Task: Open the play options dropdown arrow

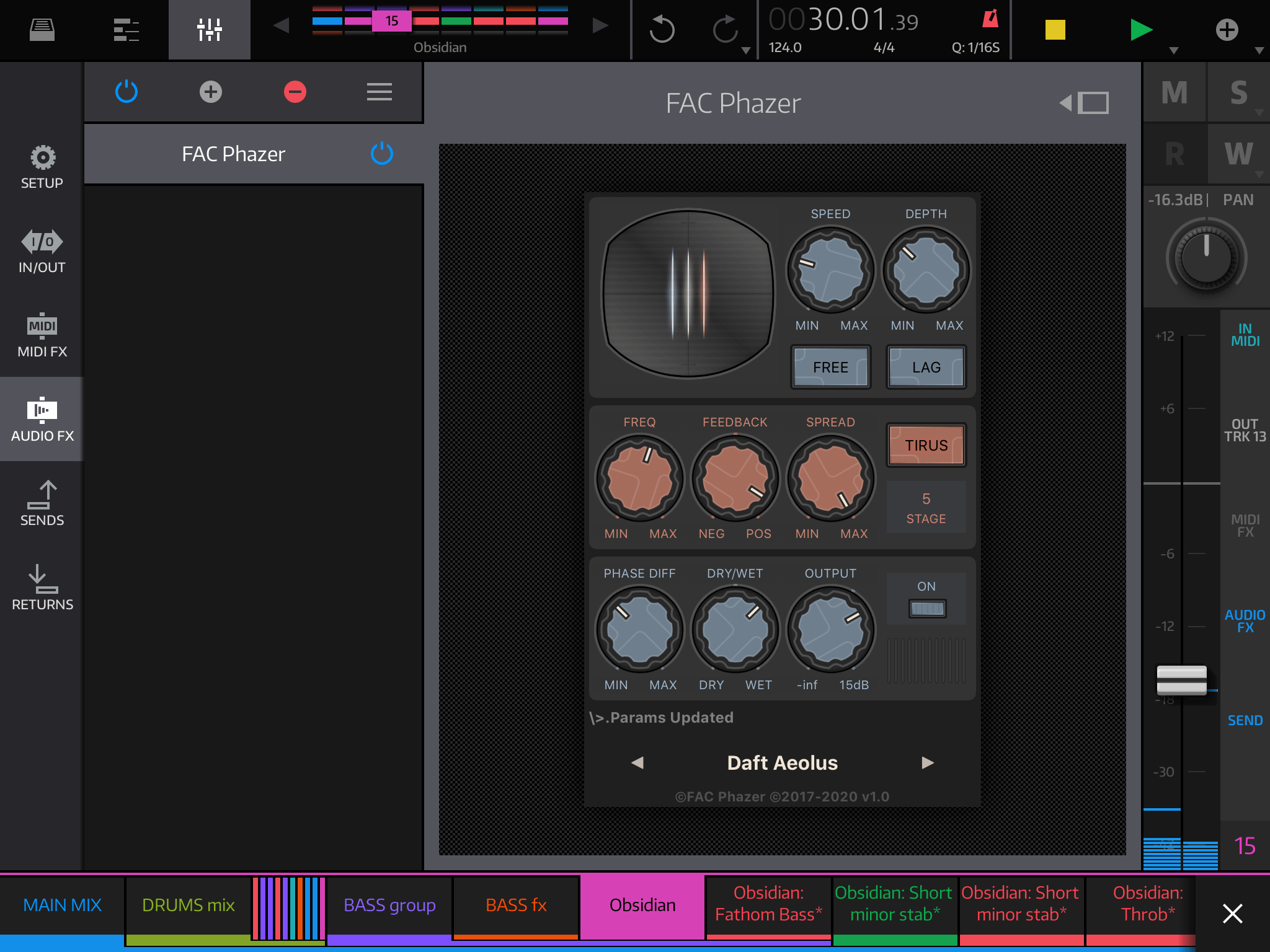Action: click(x=1173, y=51)
